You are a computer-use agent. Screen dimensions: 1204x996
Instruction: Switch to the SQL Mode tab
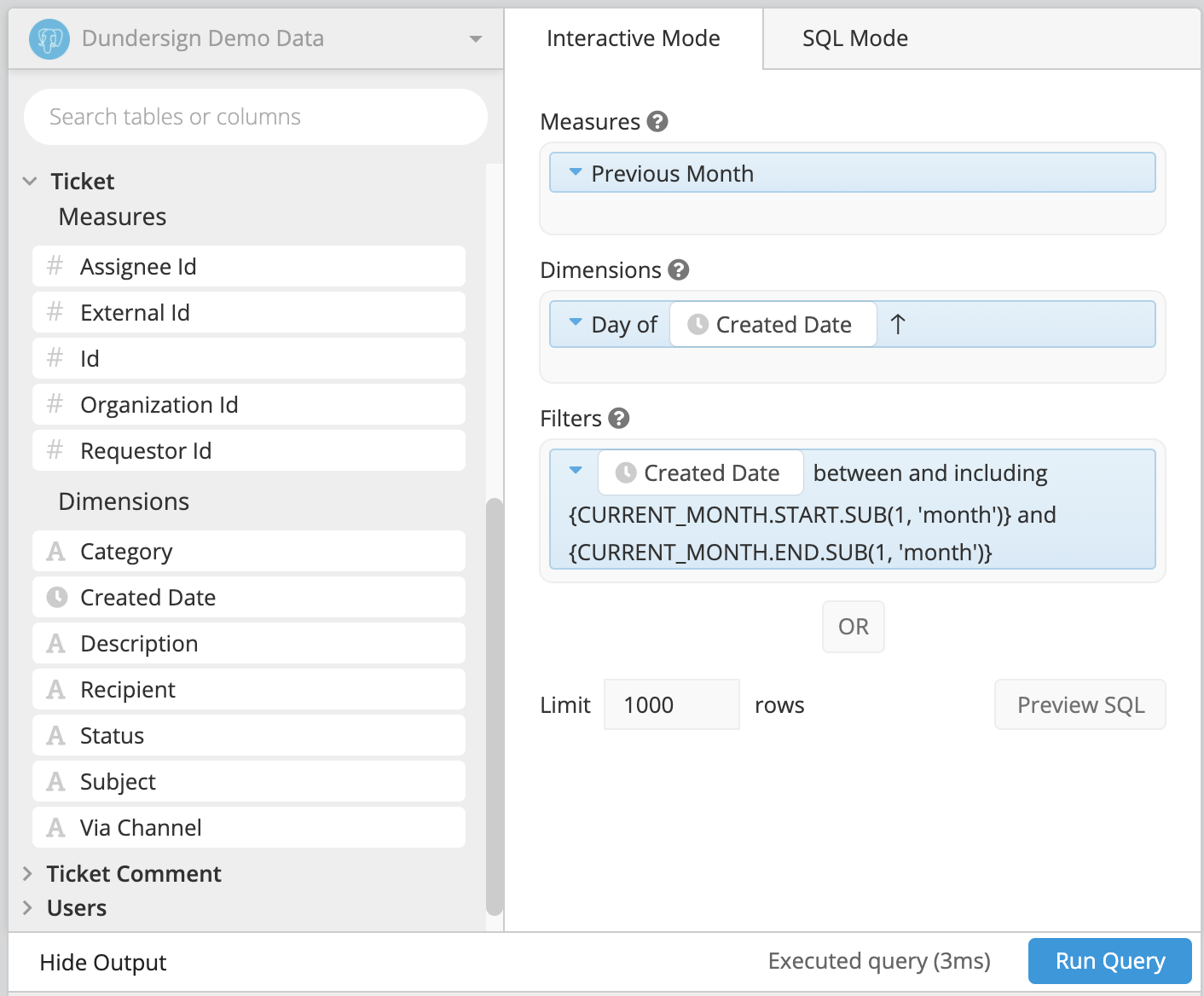[x=855, y=38]
